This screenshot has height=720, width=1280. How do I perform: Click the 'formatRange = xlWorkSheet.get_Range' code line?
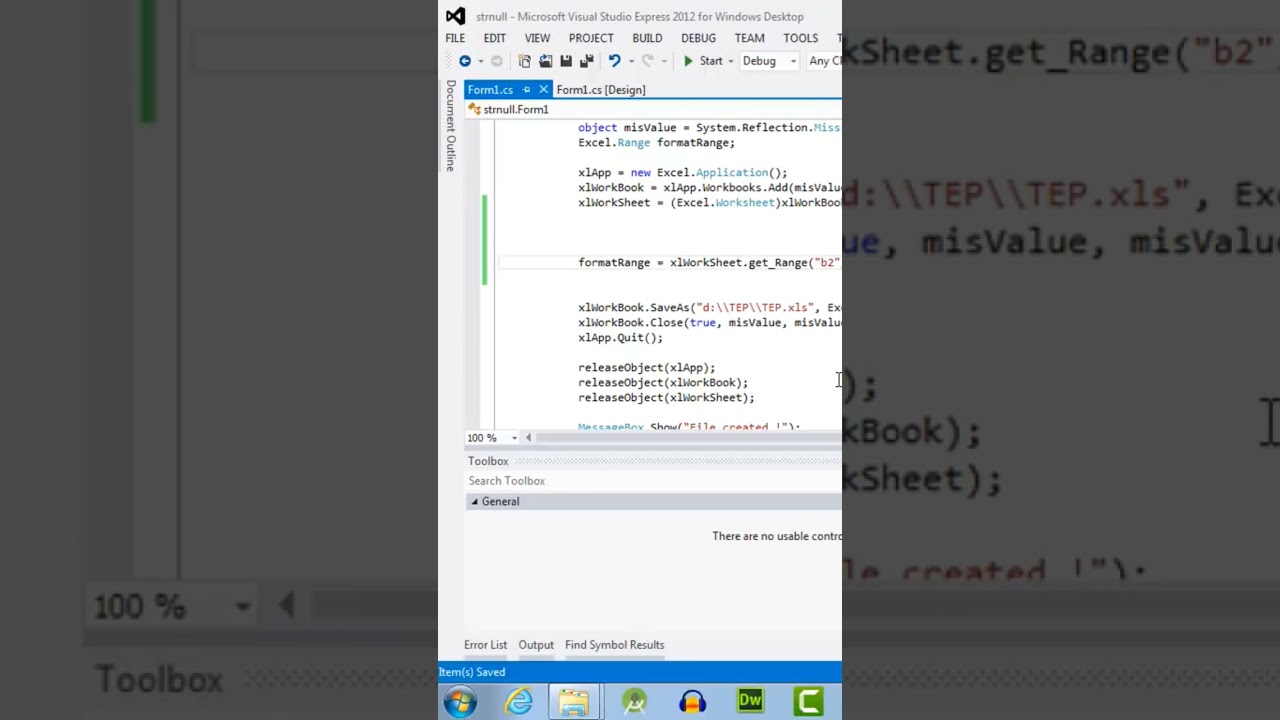click(709, 263)
